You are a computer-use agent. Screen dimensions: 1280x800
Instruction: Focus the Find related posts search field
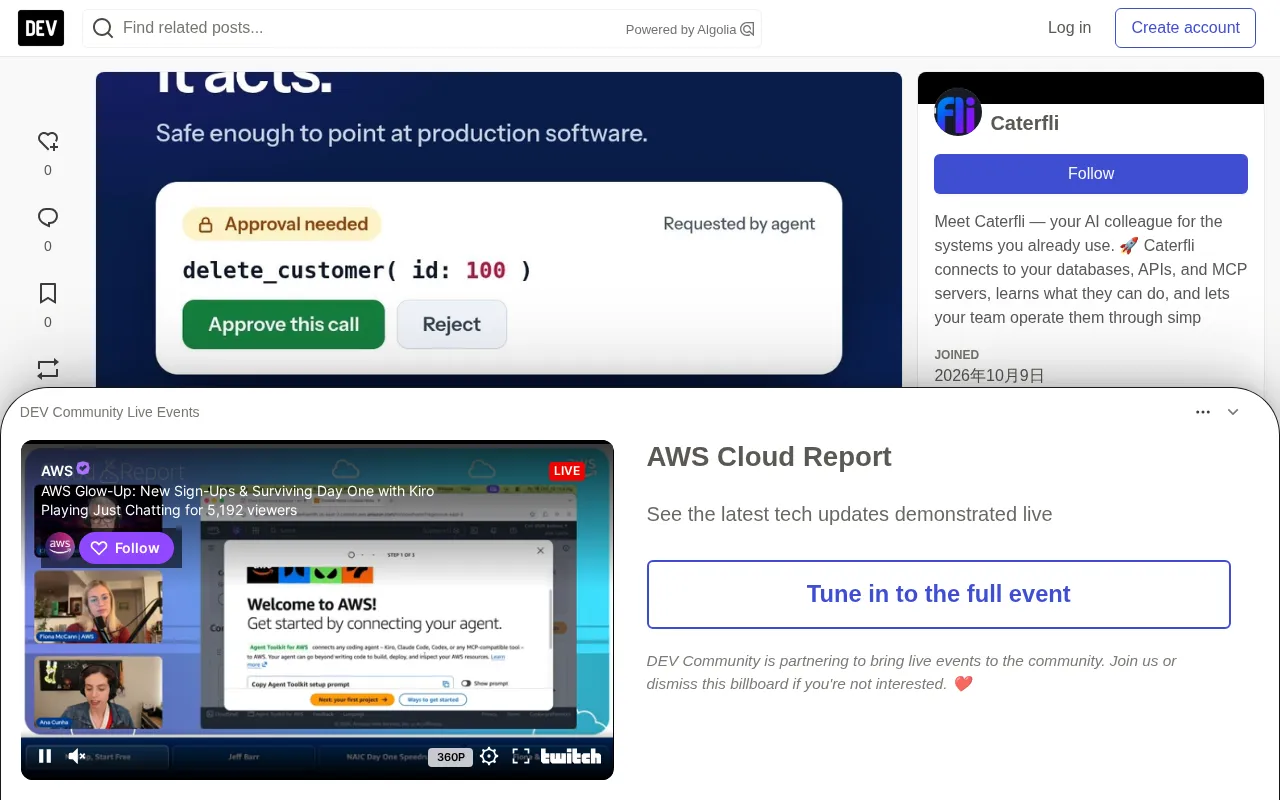coord(422,28)
